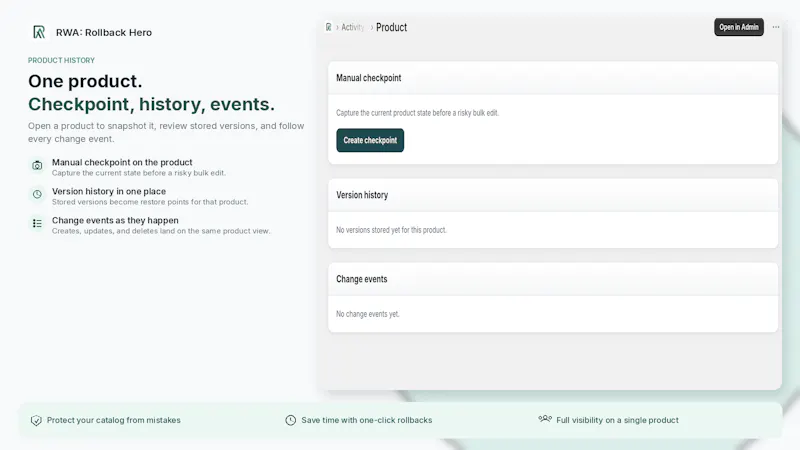Click 'No versions stored yet for this product.'
This screenshot has width=800, height=450.
point(391,230)
